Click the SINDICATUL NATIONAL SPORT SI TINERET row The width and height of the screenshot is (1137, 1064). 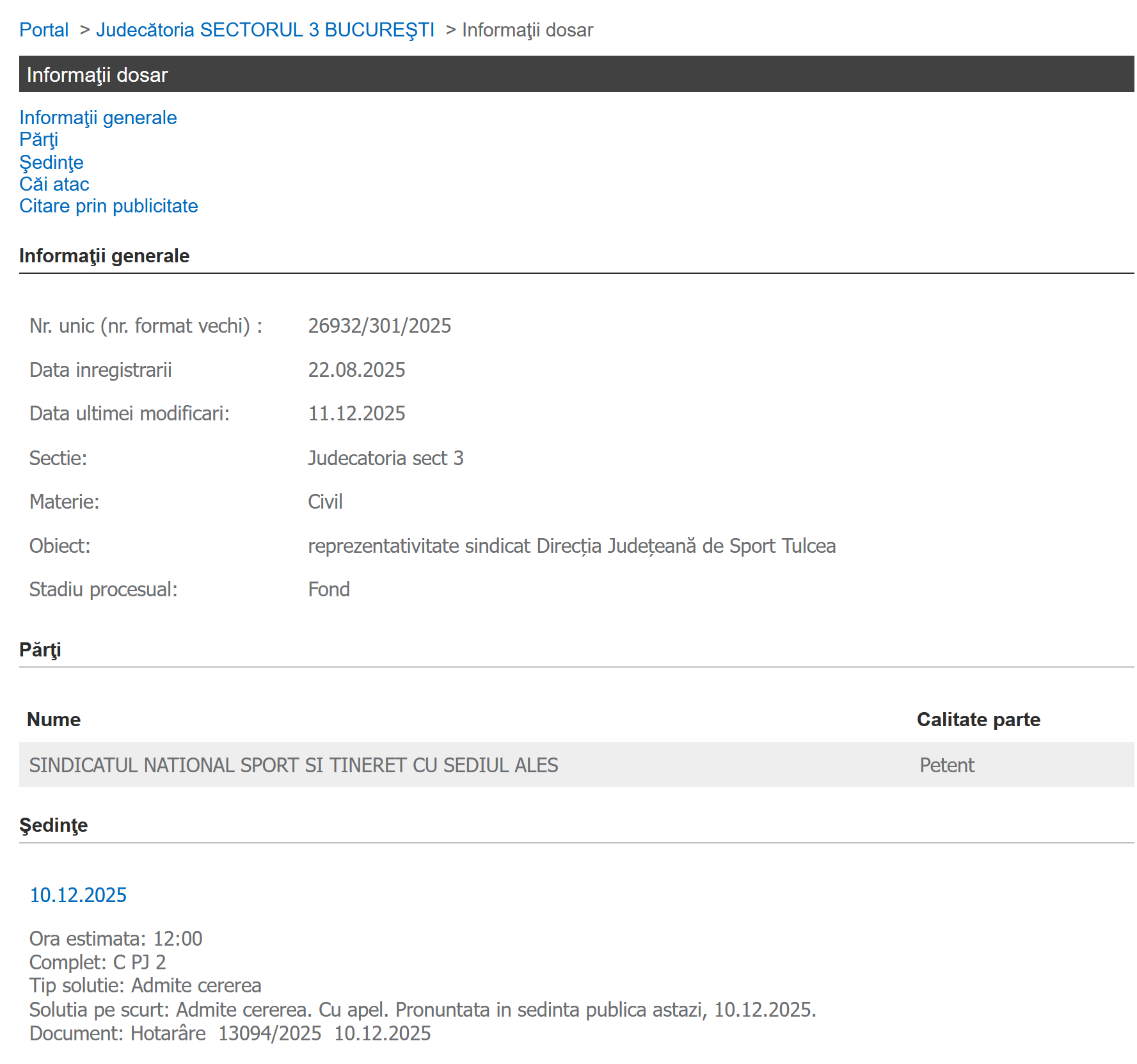(x=294, y=765)
